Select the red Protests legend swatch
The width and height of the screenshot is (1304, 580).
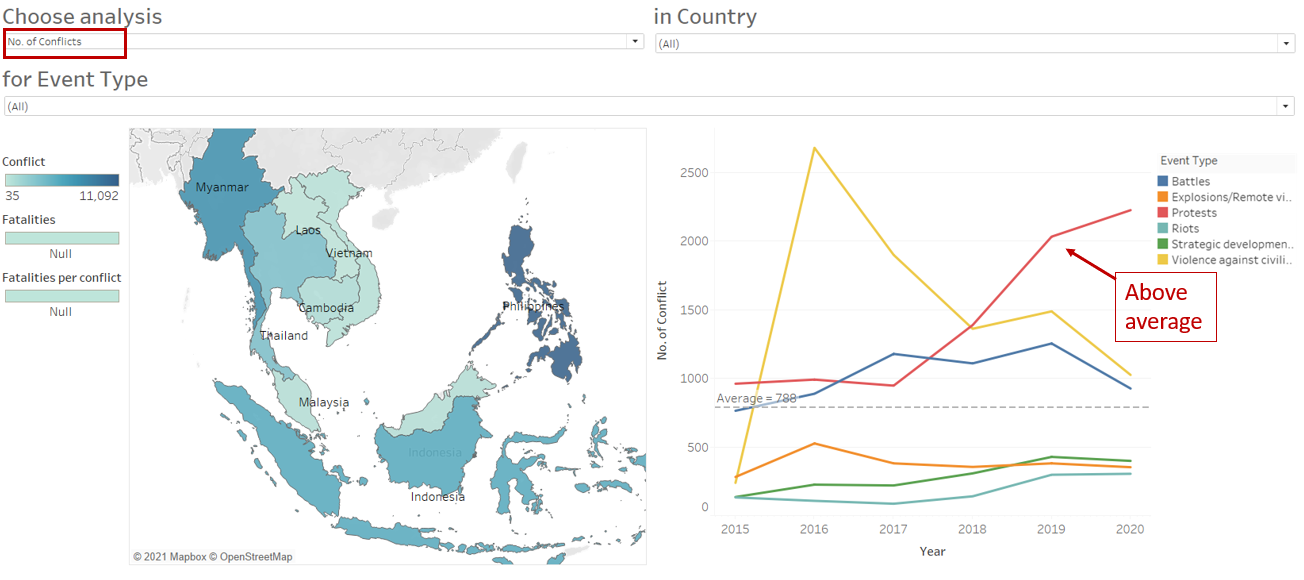click(1163, 213)
